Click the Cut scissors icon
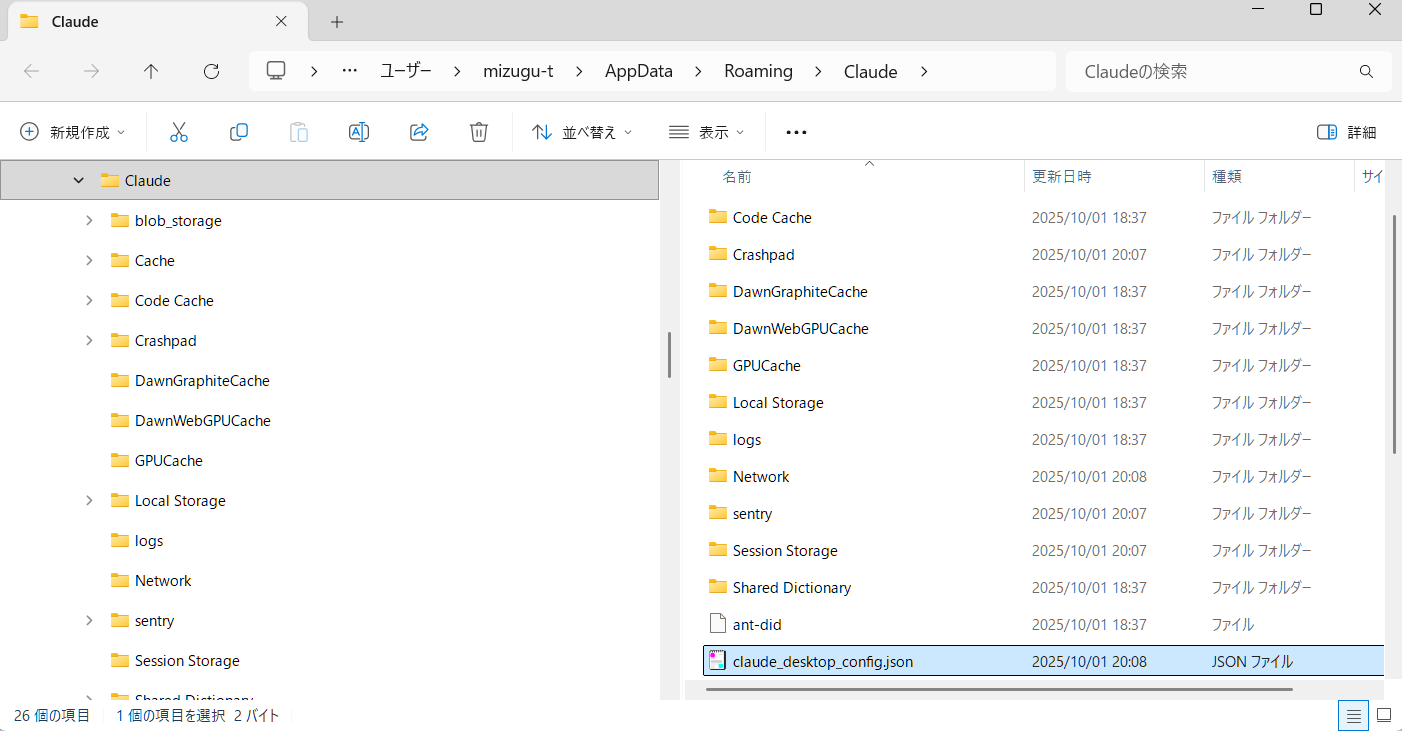 [179, 132]
